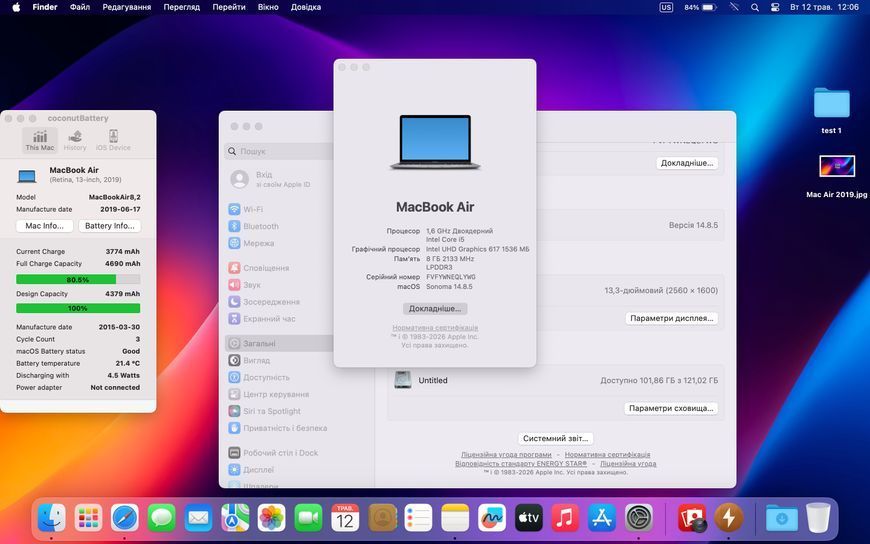Click Параметри сховища... button
870x544 pixels.
pyautogui.click(x=671, y=408)
